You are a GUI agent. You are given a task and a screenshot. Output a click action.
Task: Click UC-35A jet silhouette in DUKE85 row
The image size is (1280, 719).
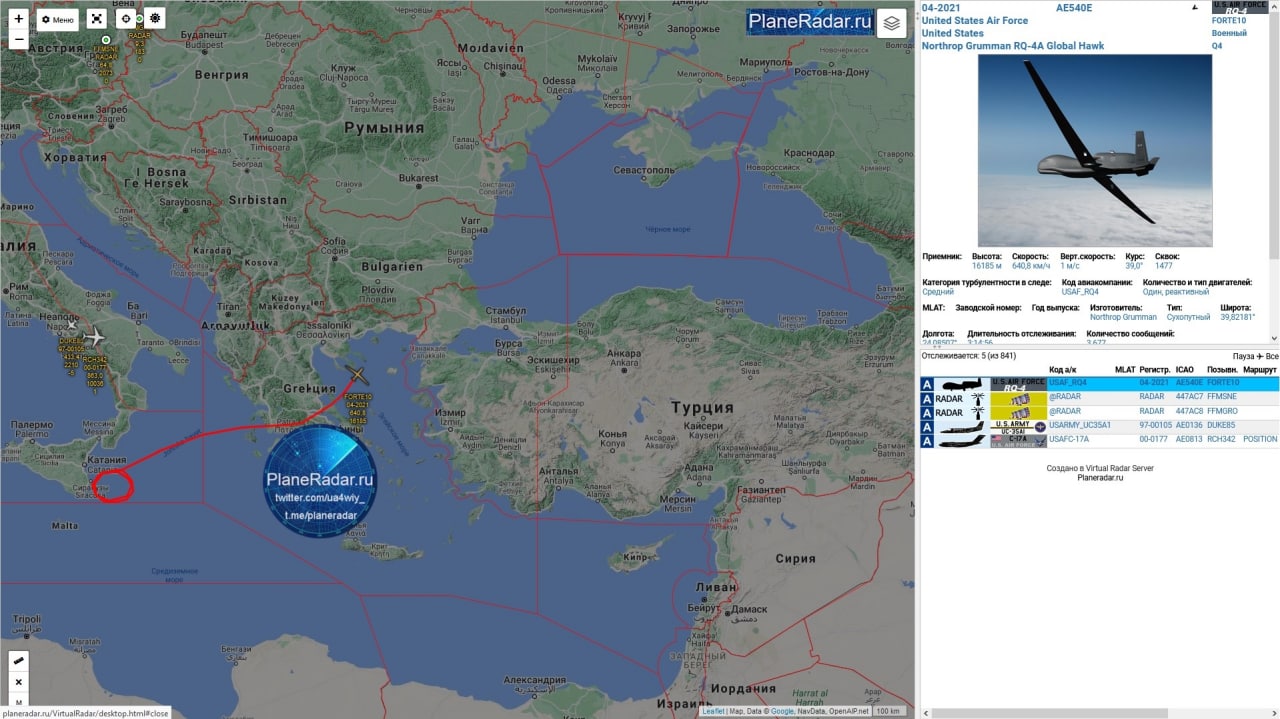pyautogui.click(x=962, y=426)
